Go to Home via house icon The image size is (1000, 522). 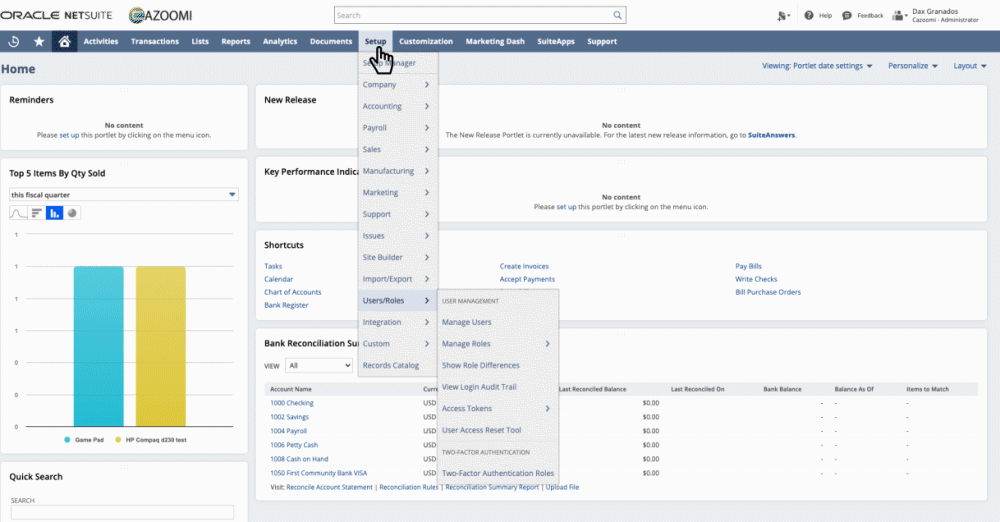point(64,41)
